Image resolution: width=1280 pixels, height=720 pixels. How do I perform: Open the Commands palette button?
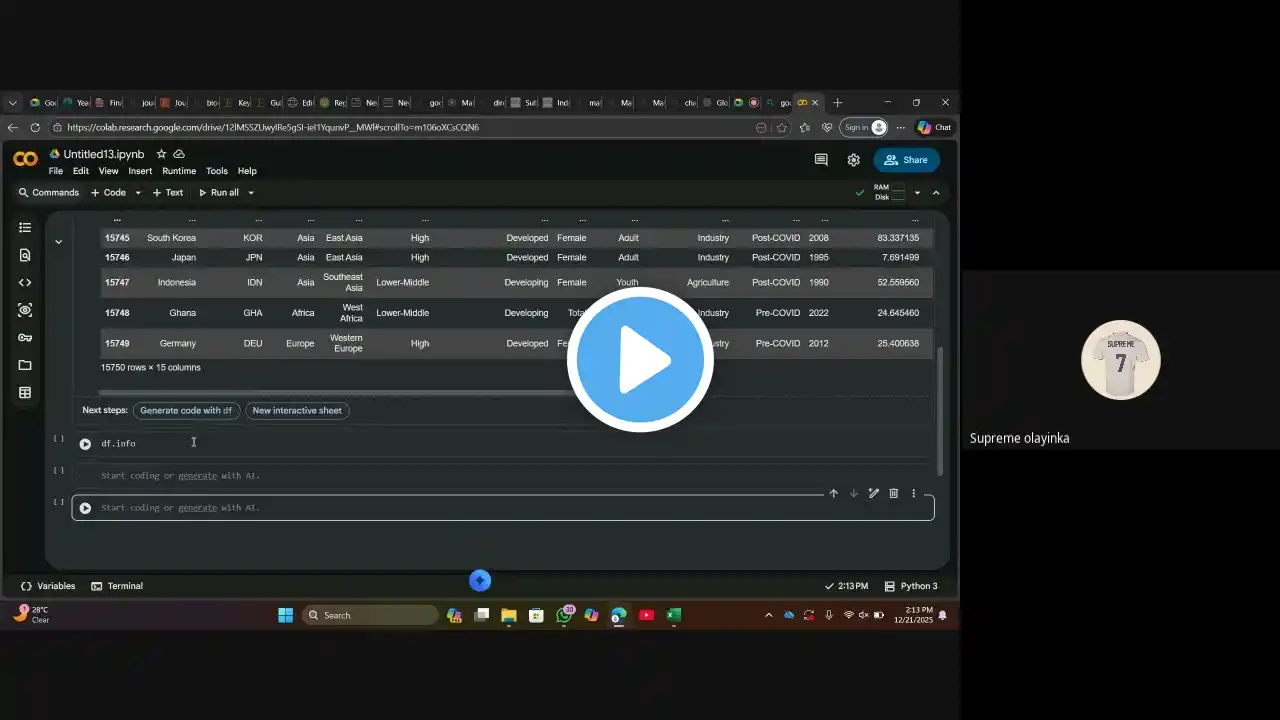pos(48,193)
